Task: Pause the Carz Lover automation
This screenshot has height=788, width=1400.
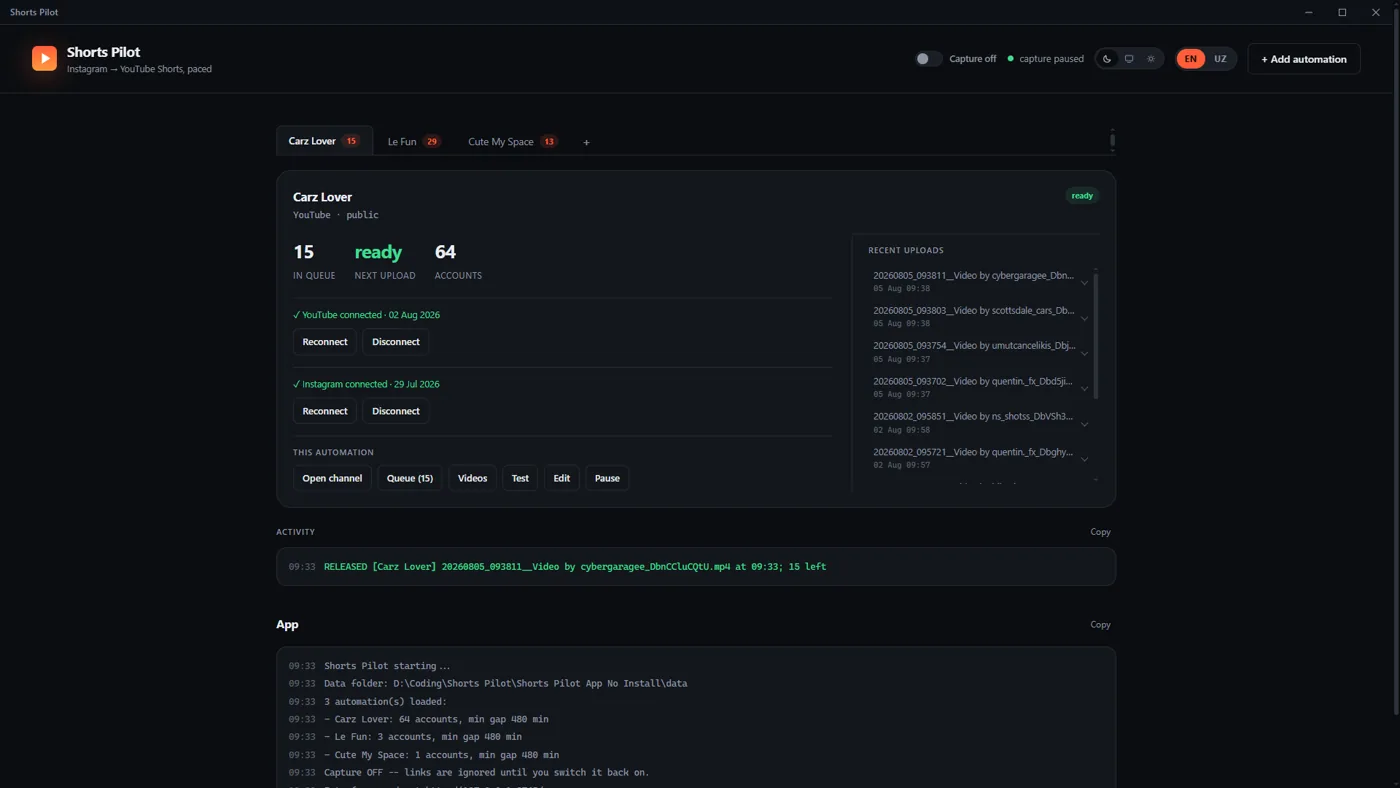Action: coord(607,478)
